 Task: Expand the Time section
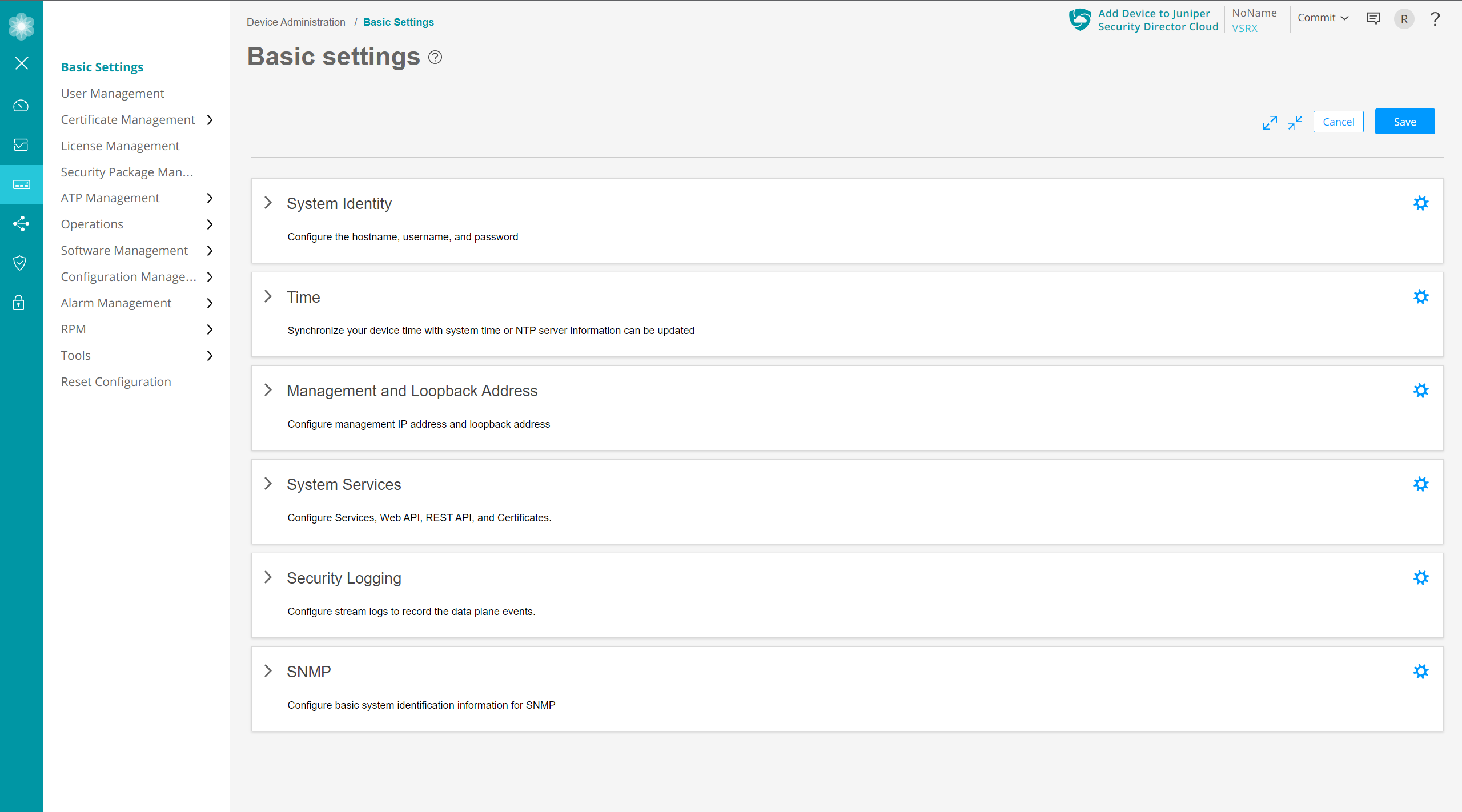268,296
